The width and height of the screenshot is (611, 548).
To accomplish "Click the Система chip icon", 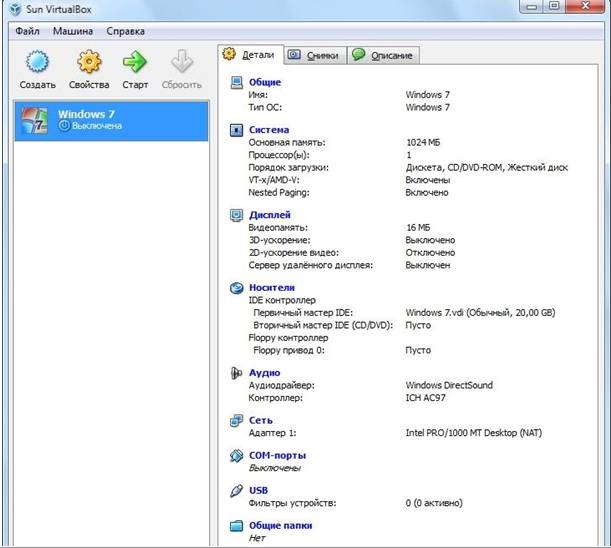I will coord(237,130).
